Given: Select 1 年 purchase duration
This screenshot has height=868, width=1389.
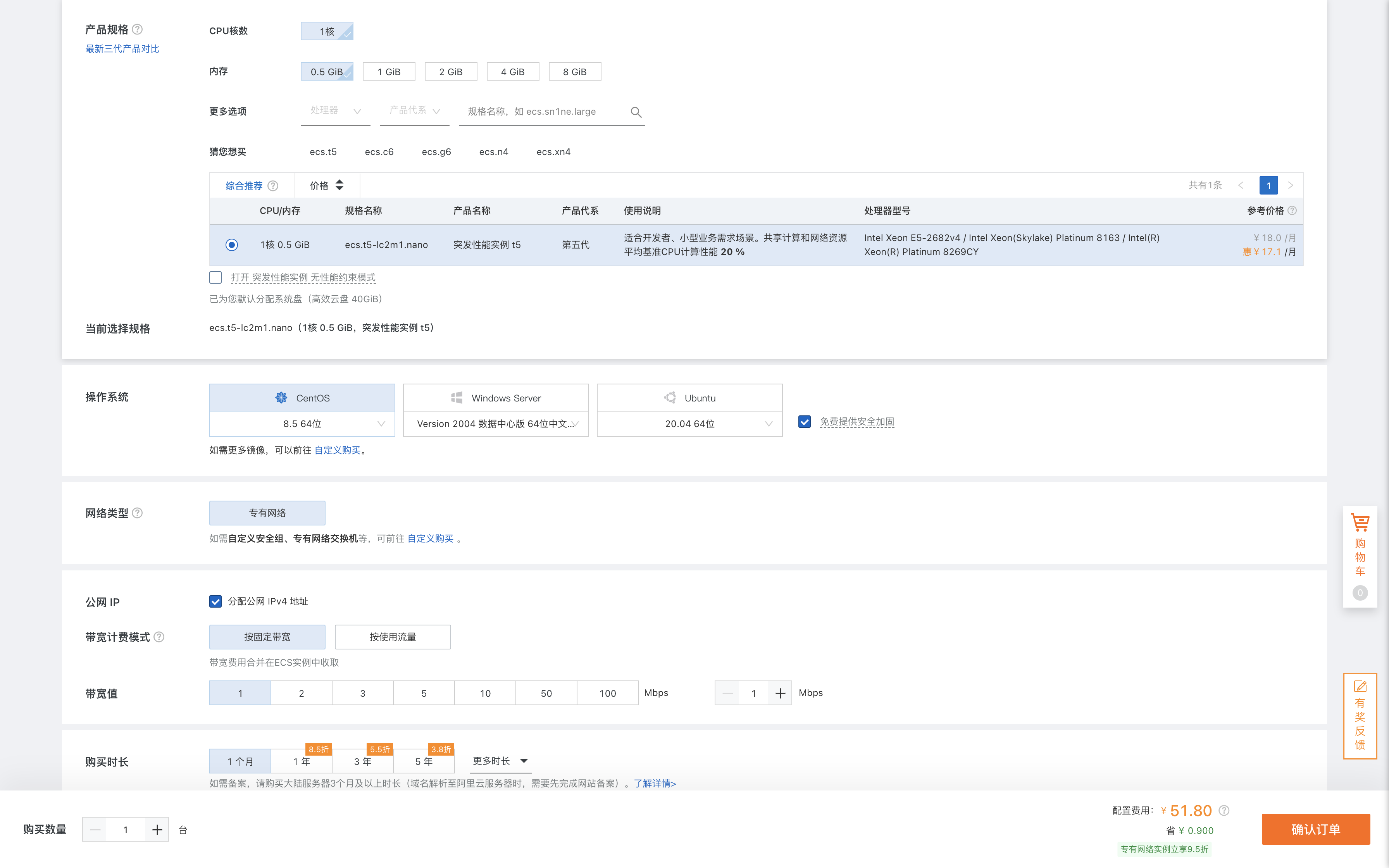Looking at the screenshot, I should click(302, 761).
